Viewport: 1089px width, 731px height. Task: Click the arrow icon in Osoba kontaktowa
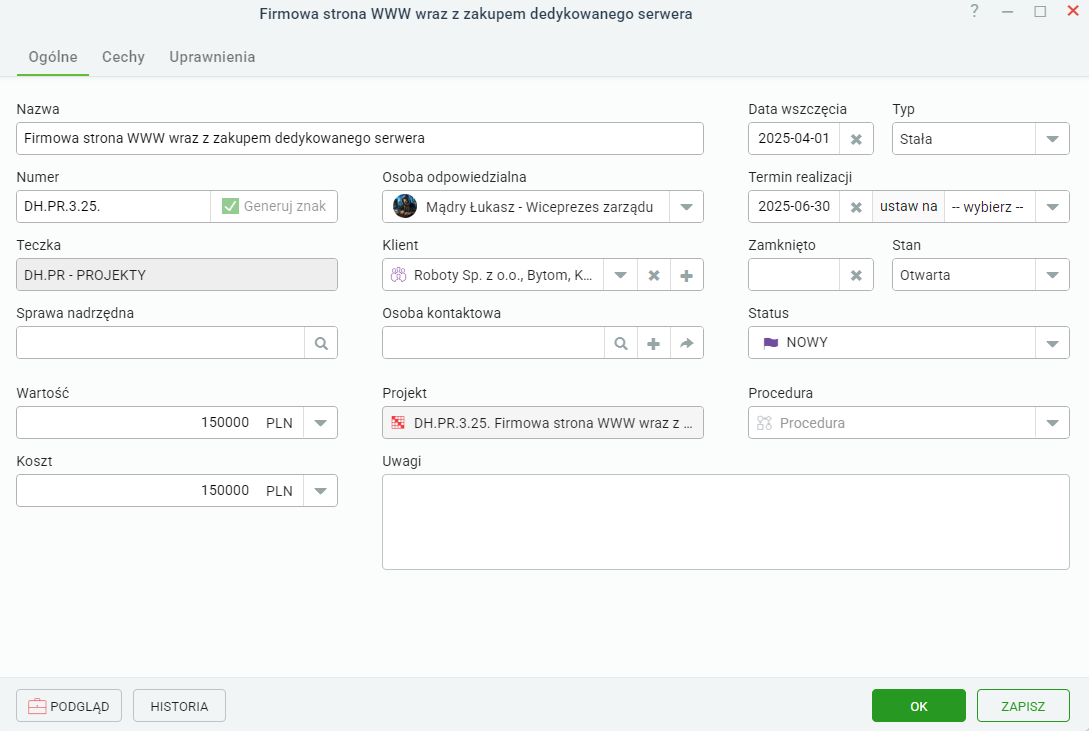coord(687,343)
